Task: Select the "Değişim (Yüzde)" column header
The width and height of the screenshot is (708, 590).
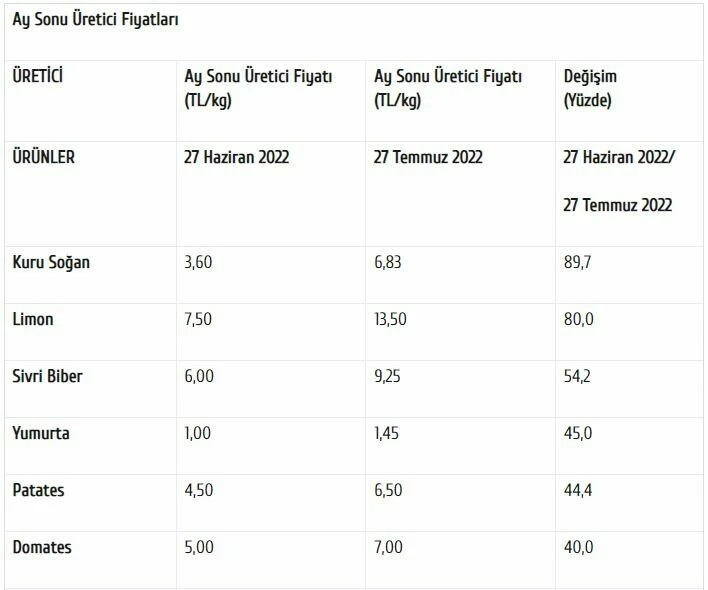Action: click(x=599, y=89)
